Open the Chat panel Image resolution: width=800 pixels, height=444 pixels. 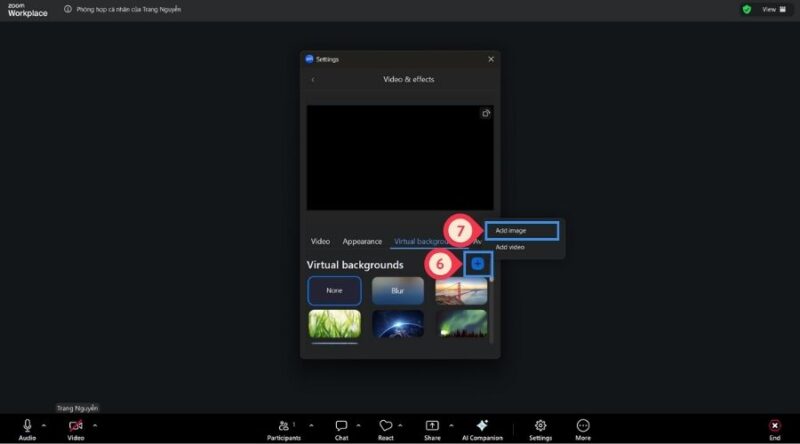tap(341, 425)
